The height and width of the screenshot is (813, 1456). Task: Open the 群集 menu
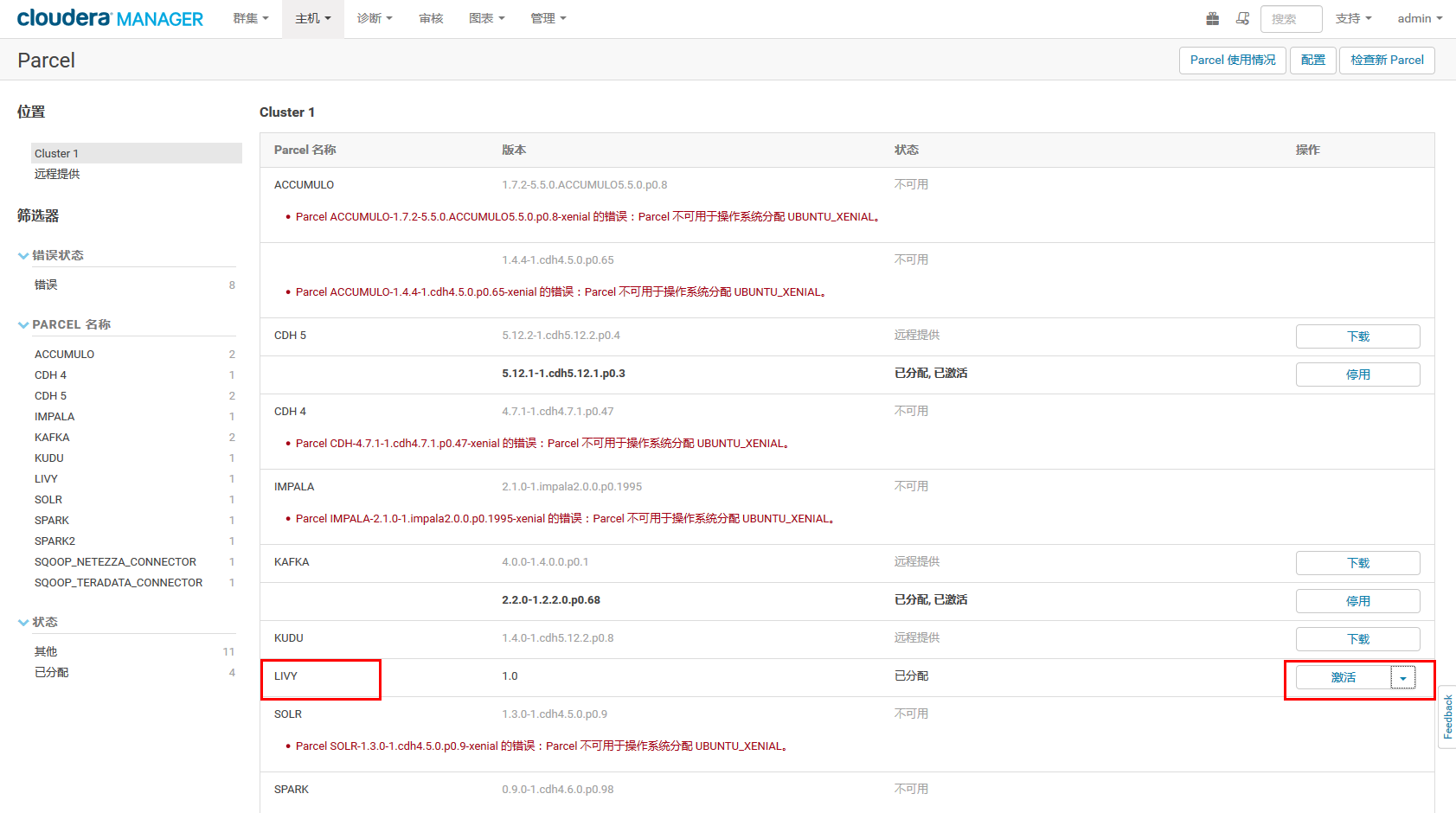coord(251,18)
